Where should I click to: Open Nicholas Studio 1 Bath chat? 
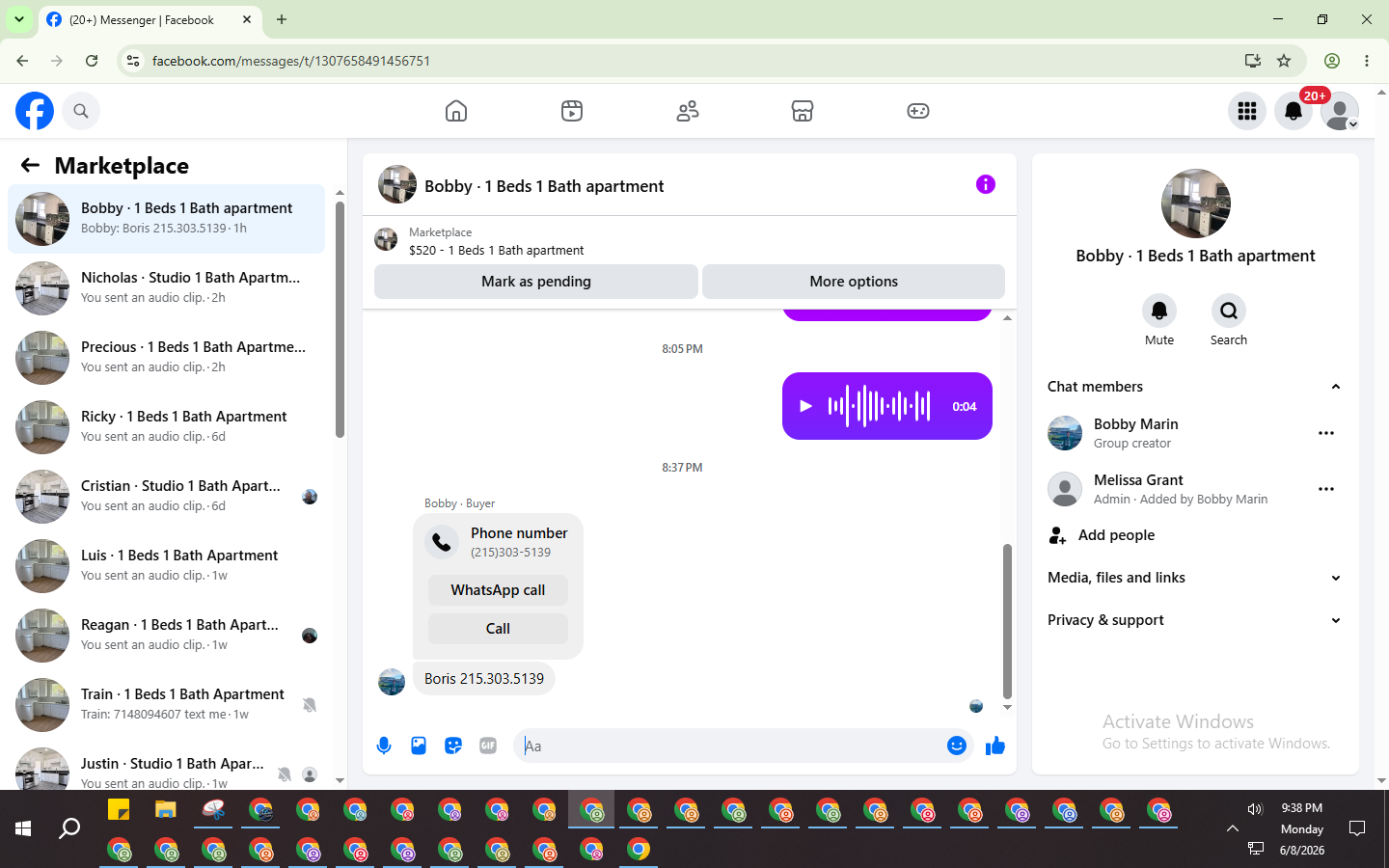(166, 288)
